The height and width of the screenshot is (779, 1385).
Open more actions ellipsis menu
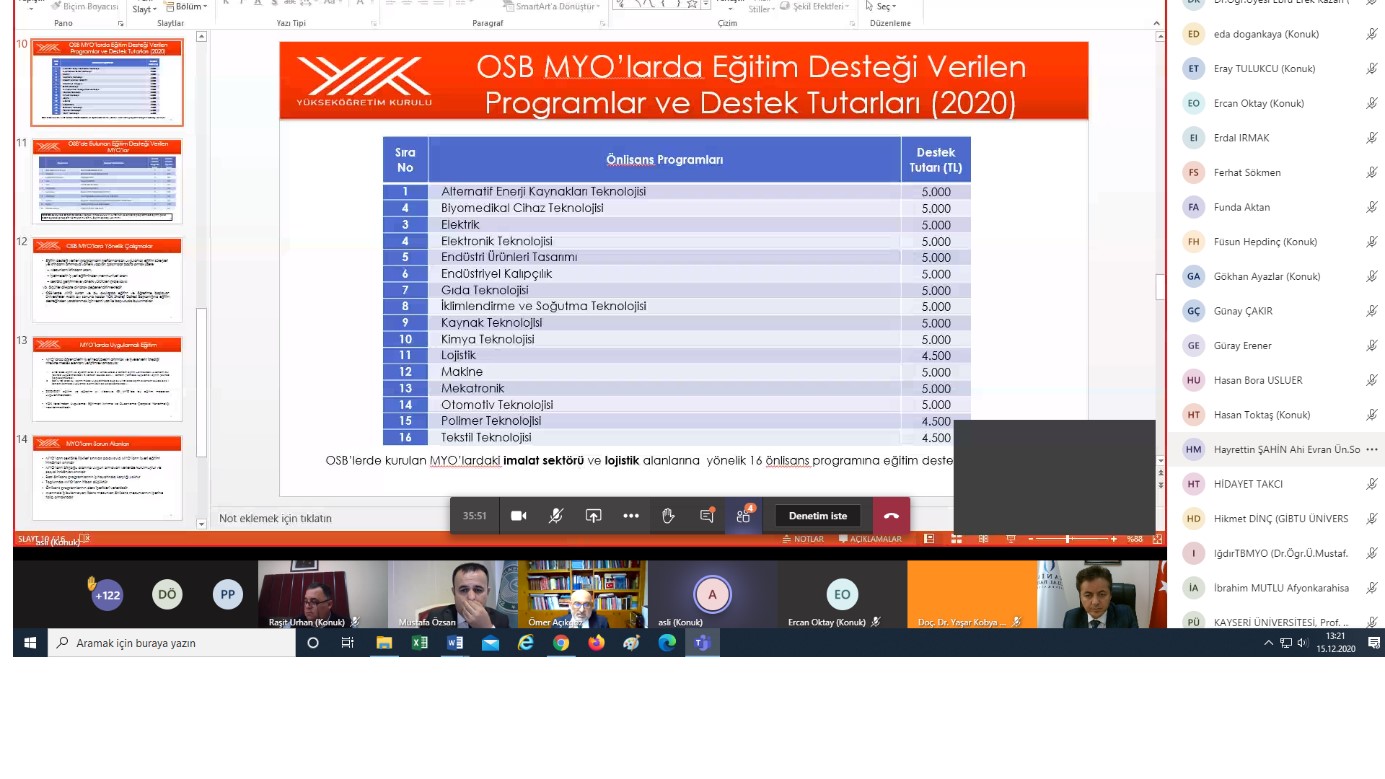631,516
